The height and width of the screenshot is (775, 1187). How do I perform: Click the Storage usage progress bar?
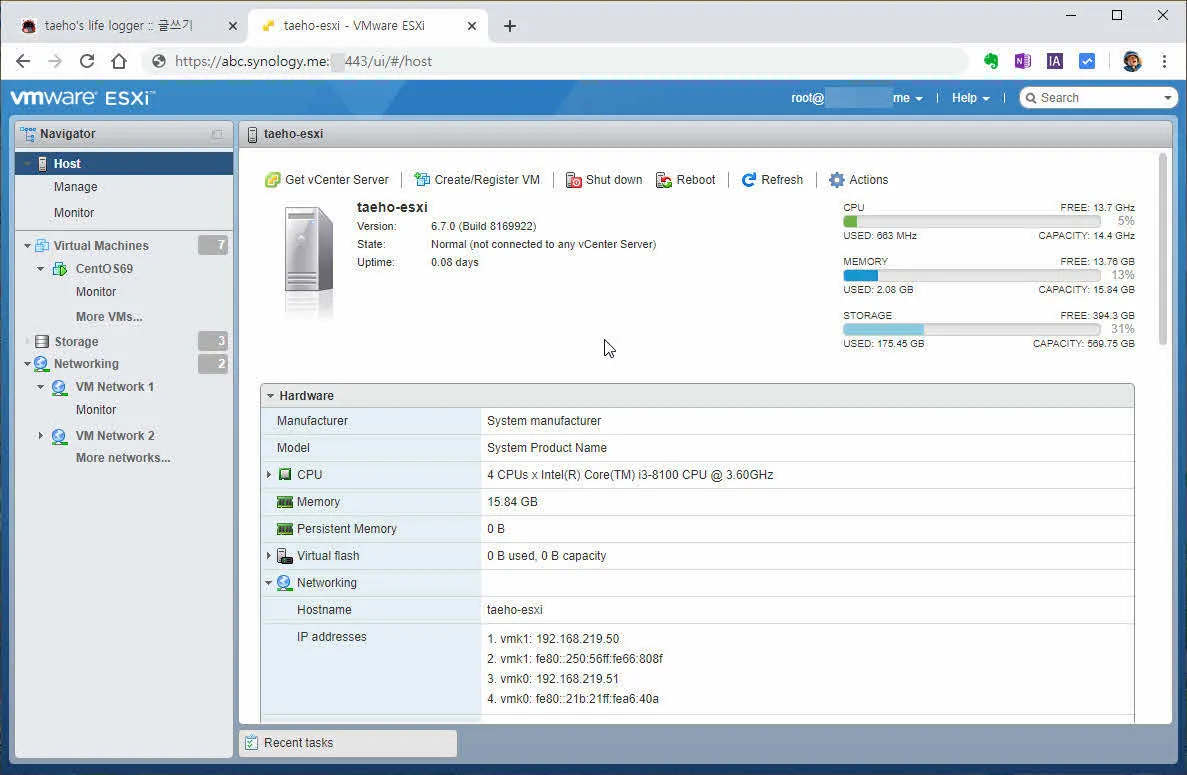[971, 329]
